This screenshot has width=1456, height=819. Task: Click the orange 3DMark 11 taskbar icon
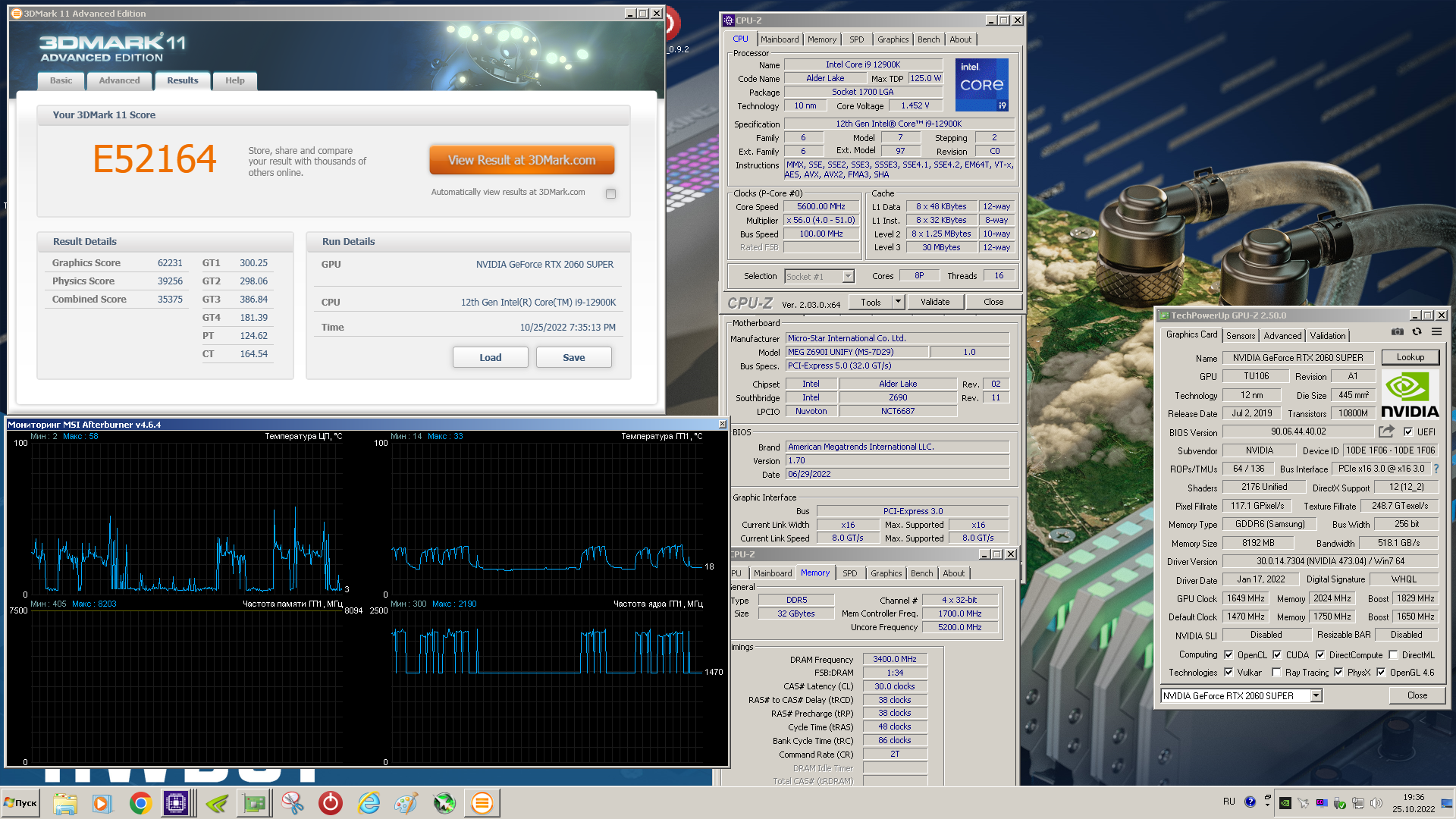coord(482,803)
